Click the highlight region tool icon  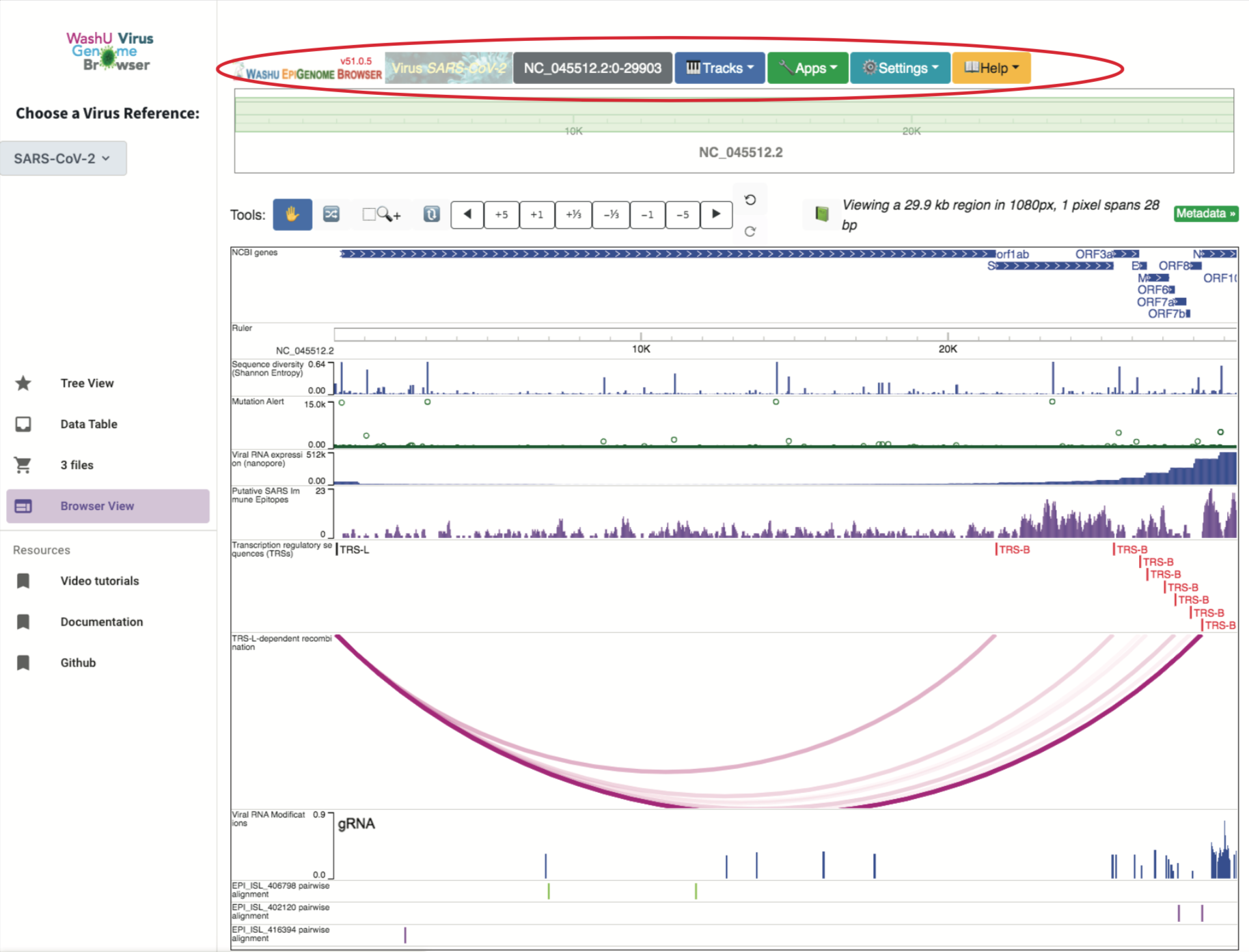point(432,214)
